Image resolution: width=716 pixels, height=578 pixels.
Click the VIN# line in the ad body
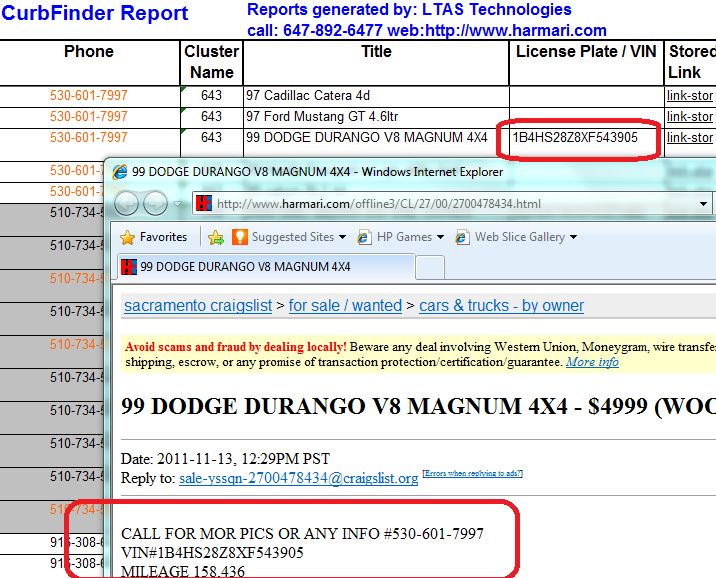(x=212, y=553)
